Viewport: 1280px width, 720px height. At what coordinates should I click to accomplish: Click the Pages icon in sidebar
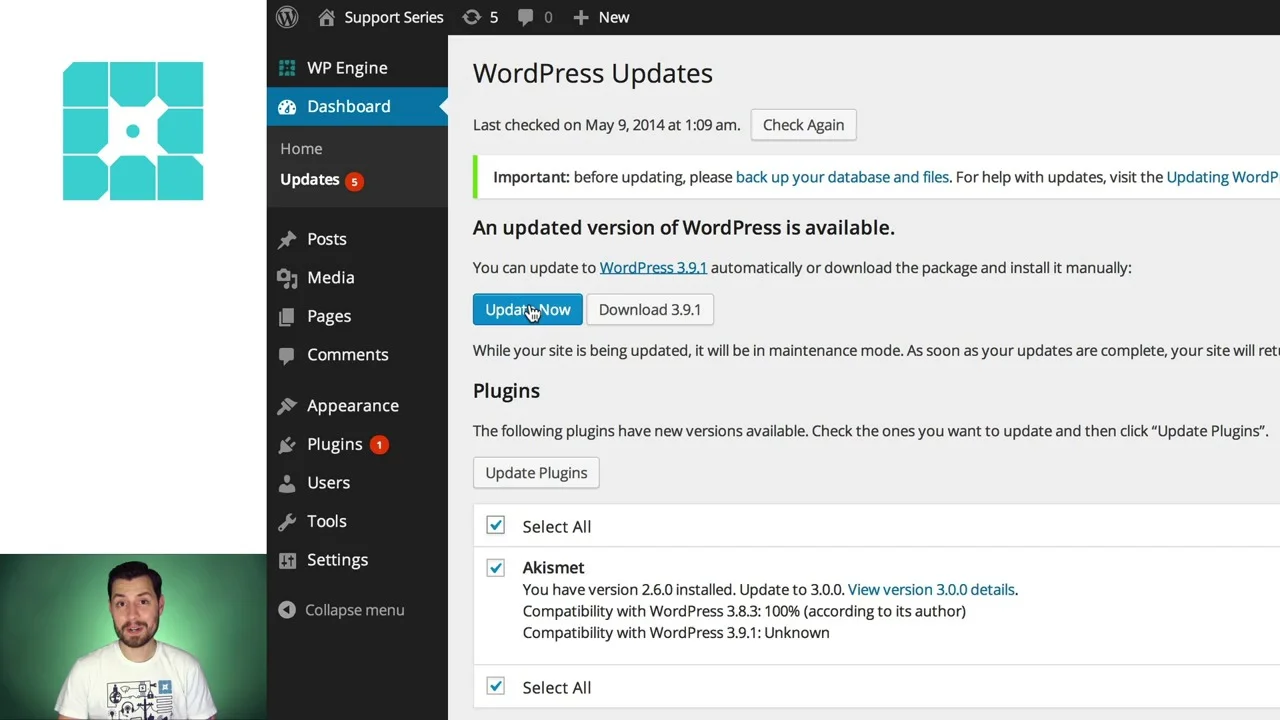tap(287, 316)
